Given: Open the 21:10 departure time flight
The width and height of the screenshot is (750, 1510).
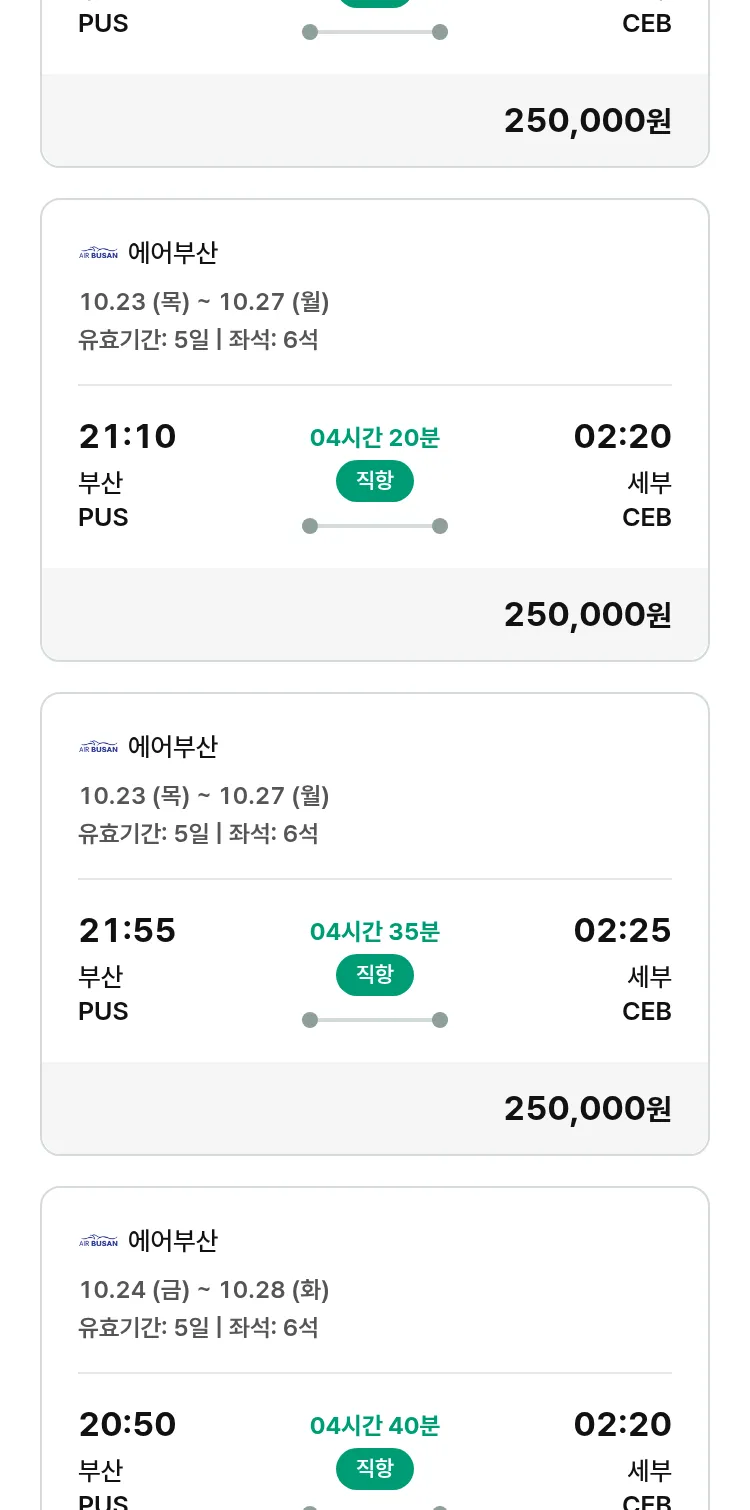Looking at the screenshot, I should click(x=127, y=437).
